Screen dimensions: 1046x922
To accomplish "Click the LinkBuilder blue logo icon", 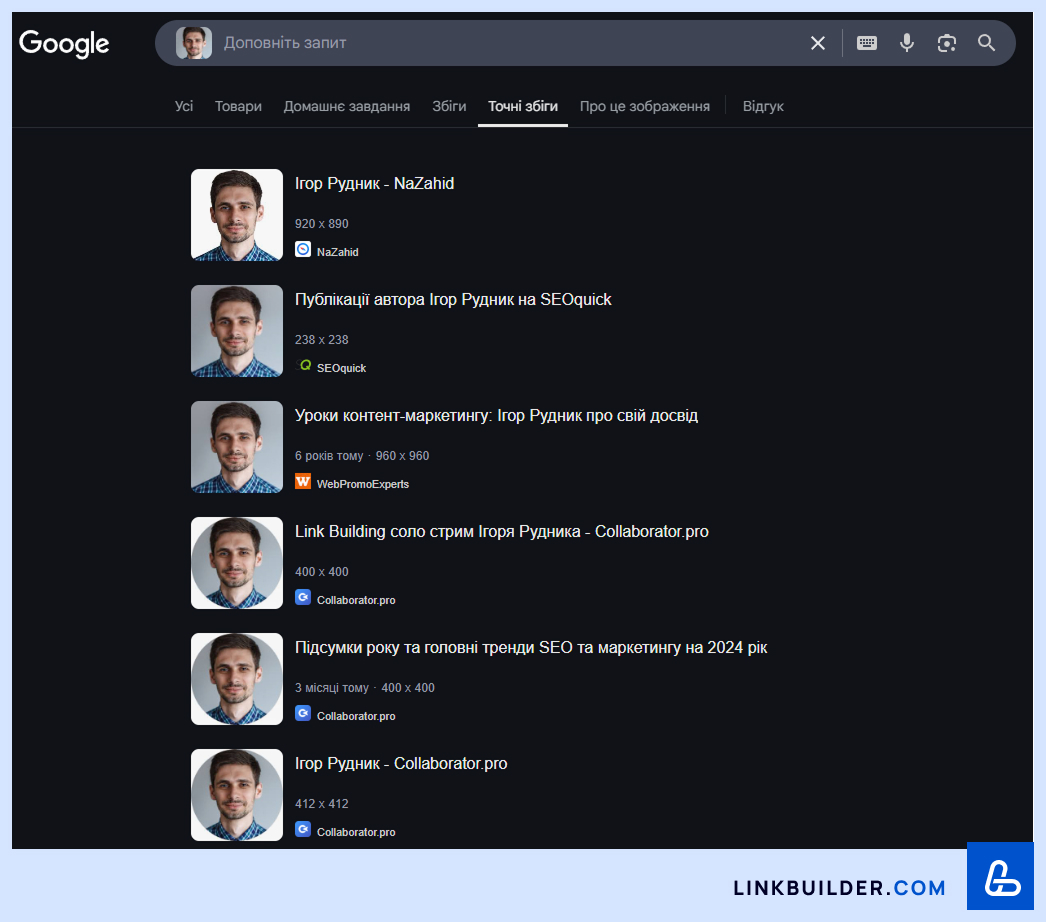I will click(1000, 876).
